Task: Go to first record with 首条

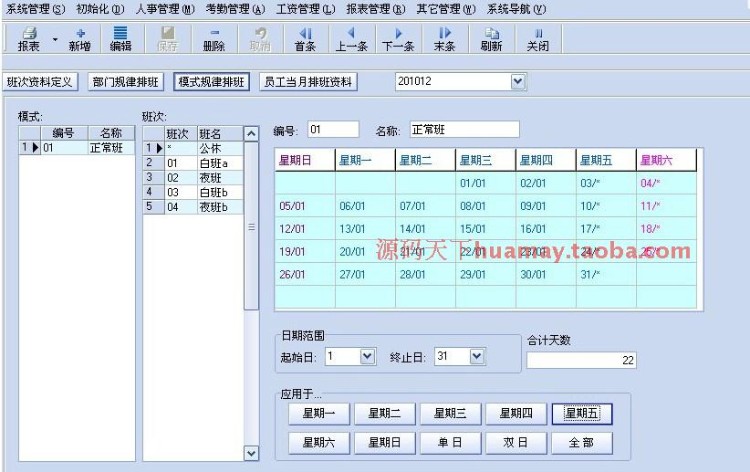Action: (305, 39)
